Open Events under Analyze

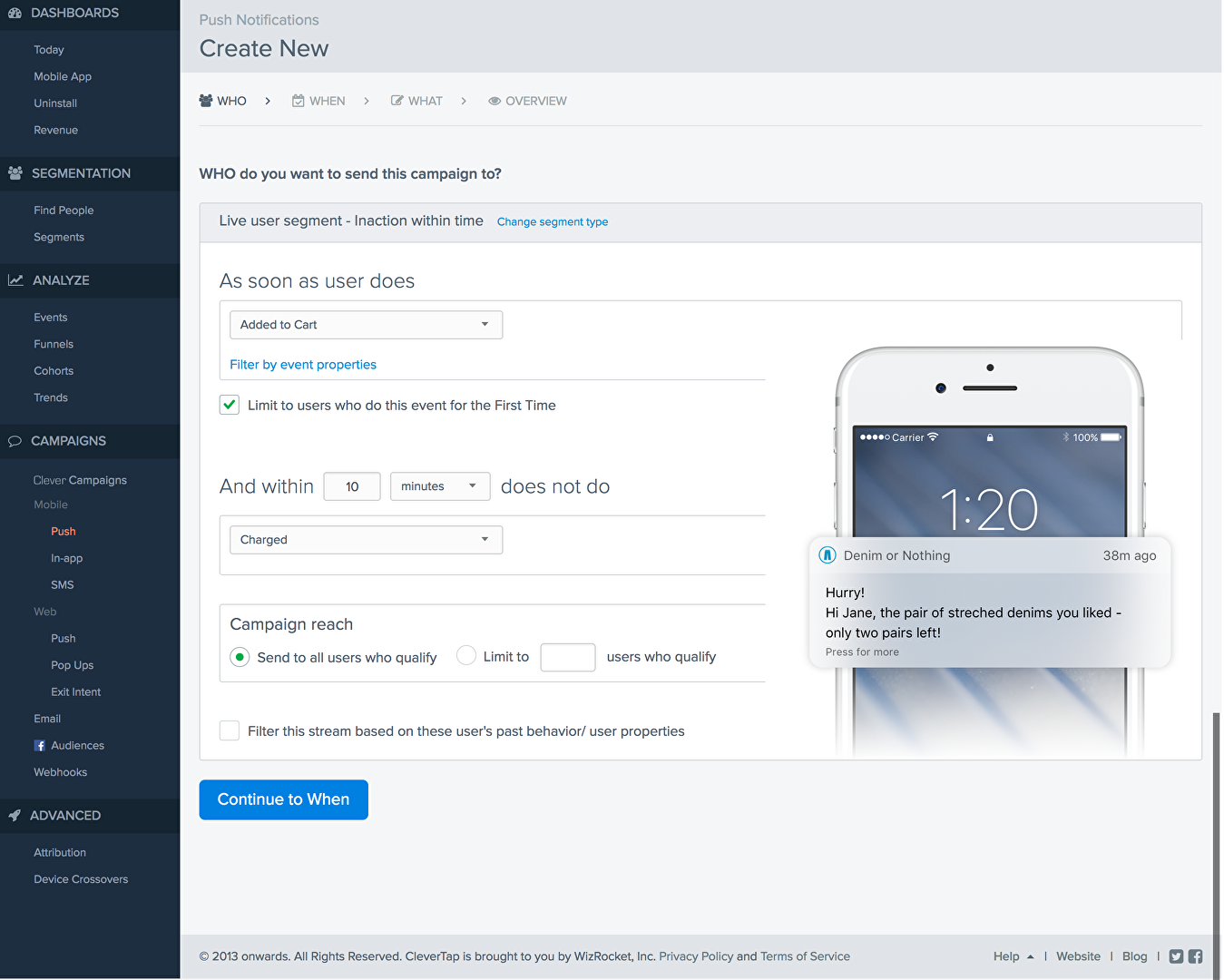[51, 318]
